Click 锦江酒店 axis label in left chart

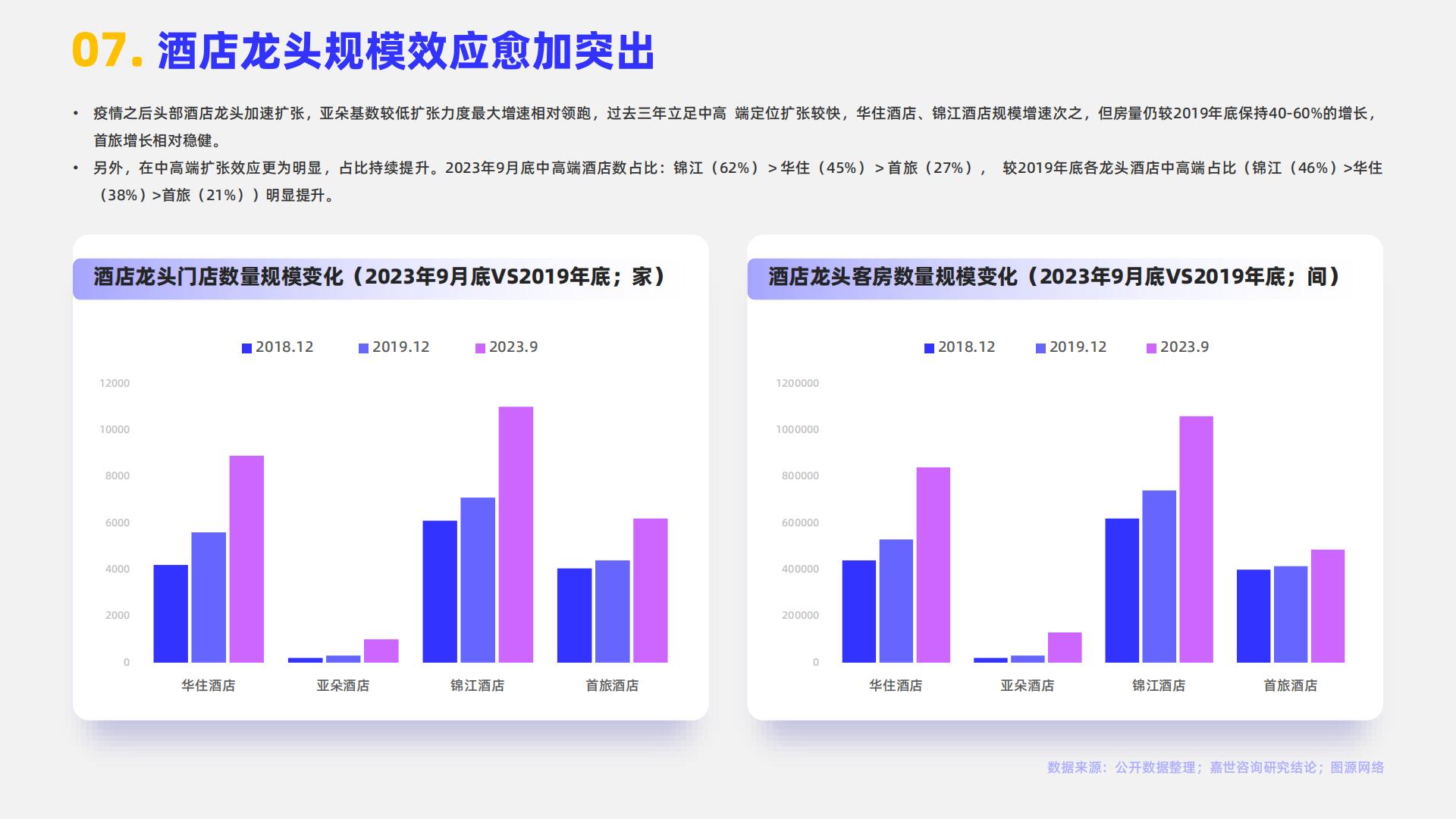pyautogui.click(x=478, y=686)
